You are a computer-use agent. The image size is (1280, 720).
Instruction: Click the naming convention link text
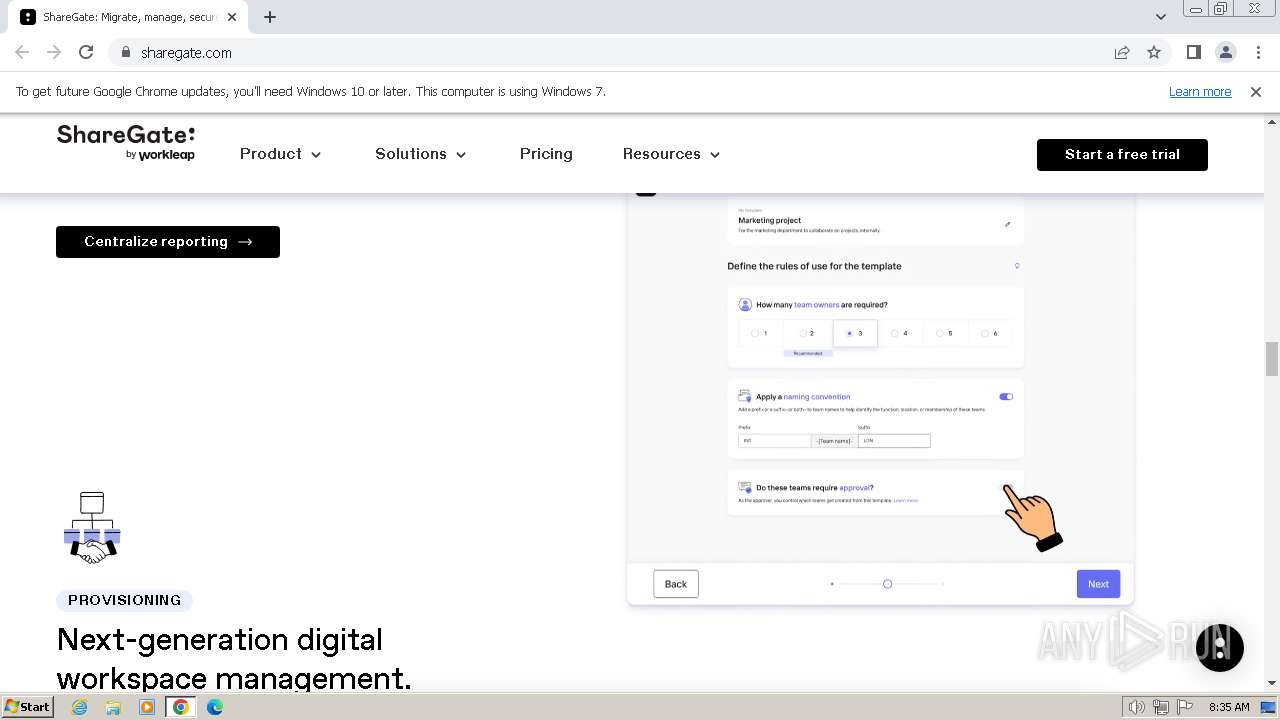[817, 397]
